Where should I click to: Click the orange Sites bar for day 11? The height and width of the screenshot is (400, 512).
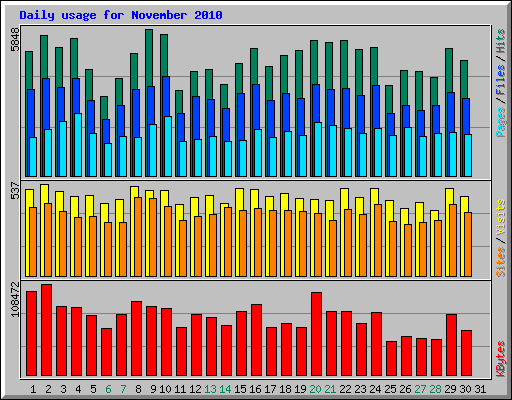coord(183,248)
